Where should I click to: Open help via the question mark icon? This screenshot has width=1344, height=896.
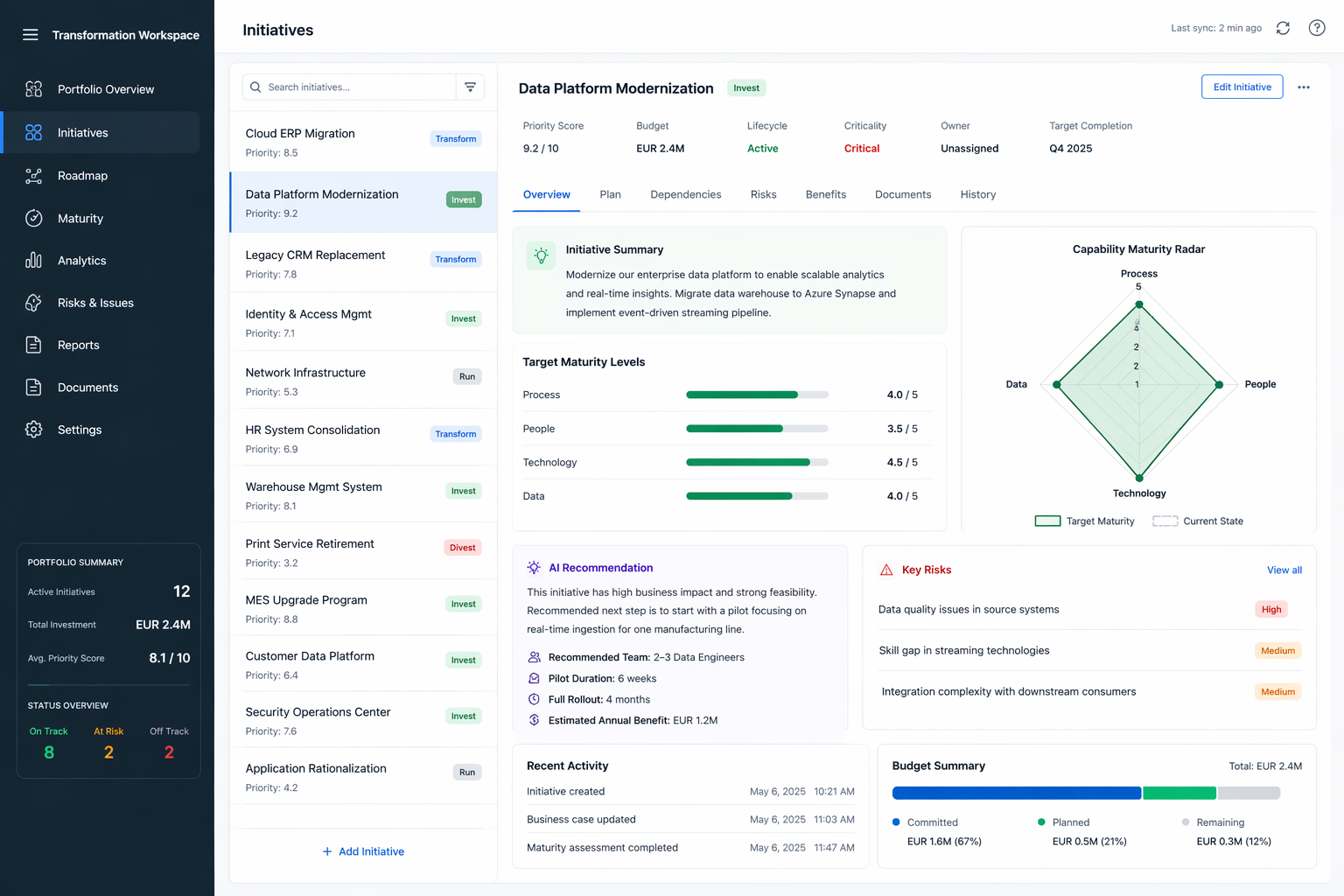(1316, 27)
